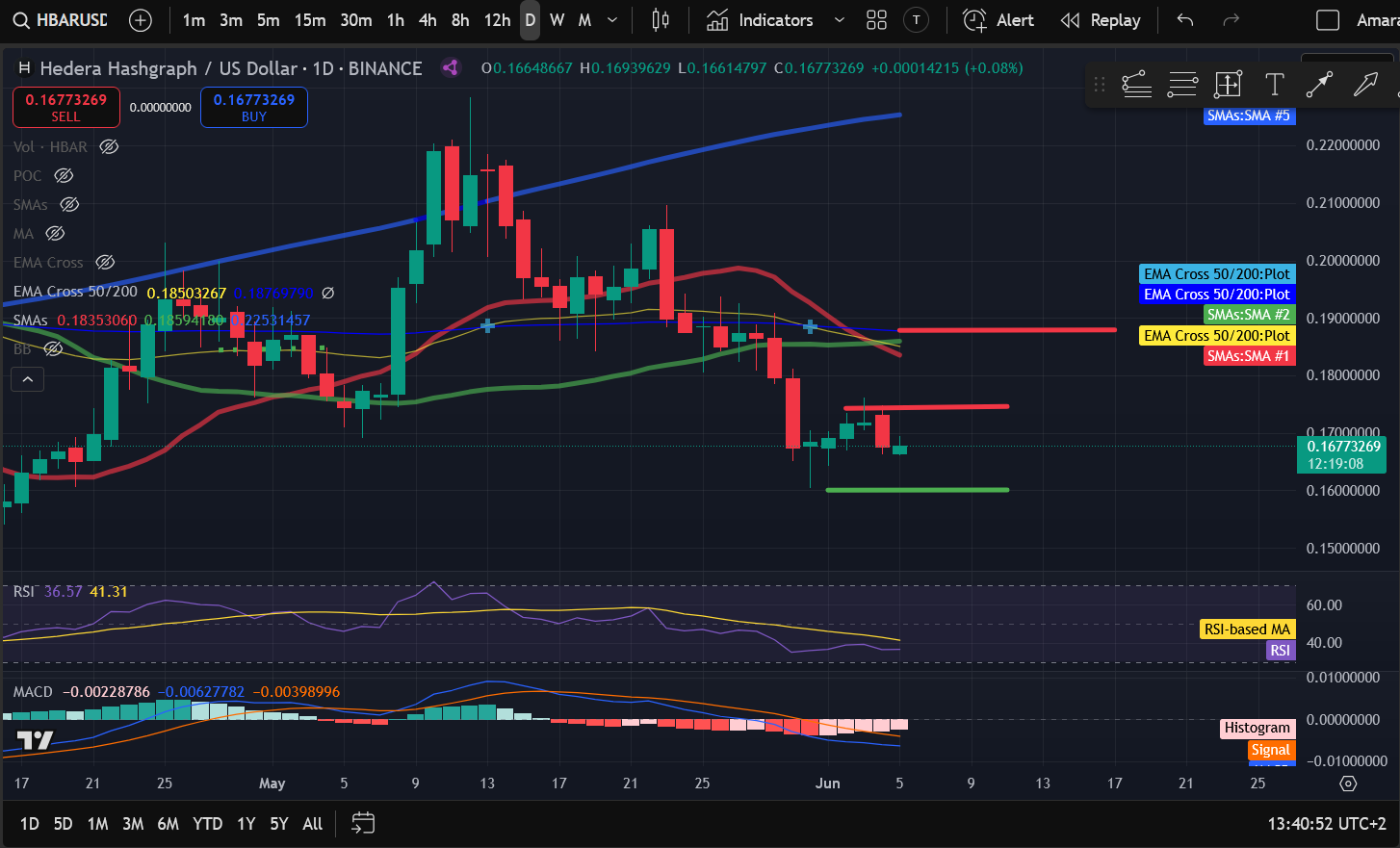The width and height of the screenshot is (1400, 848).
Task: Open the layout templates grid icon
Action: pyautogui.click(x=876, y=20)
